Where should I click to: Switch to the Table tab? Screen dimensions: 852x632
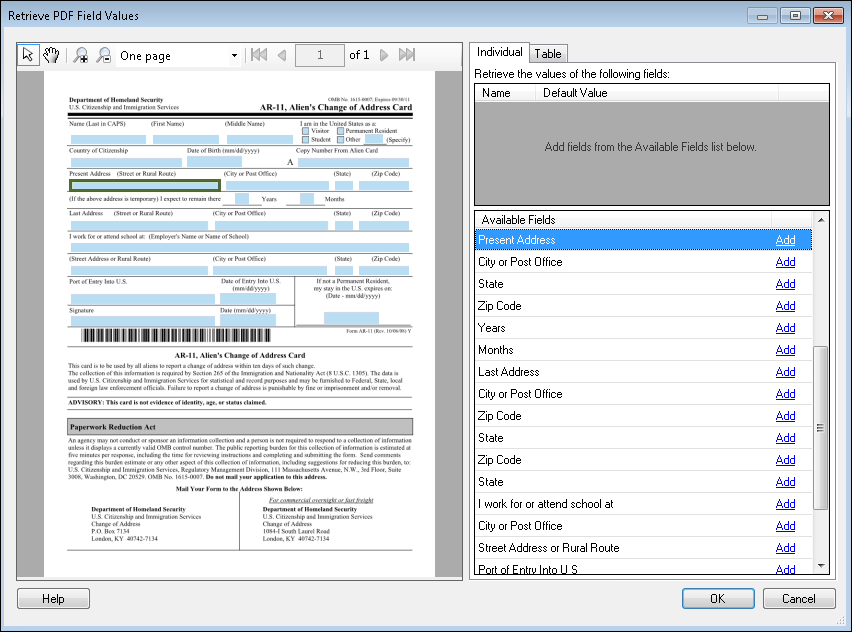pyautogui.click(x=548, y=53)
